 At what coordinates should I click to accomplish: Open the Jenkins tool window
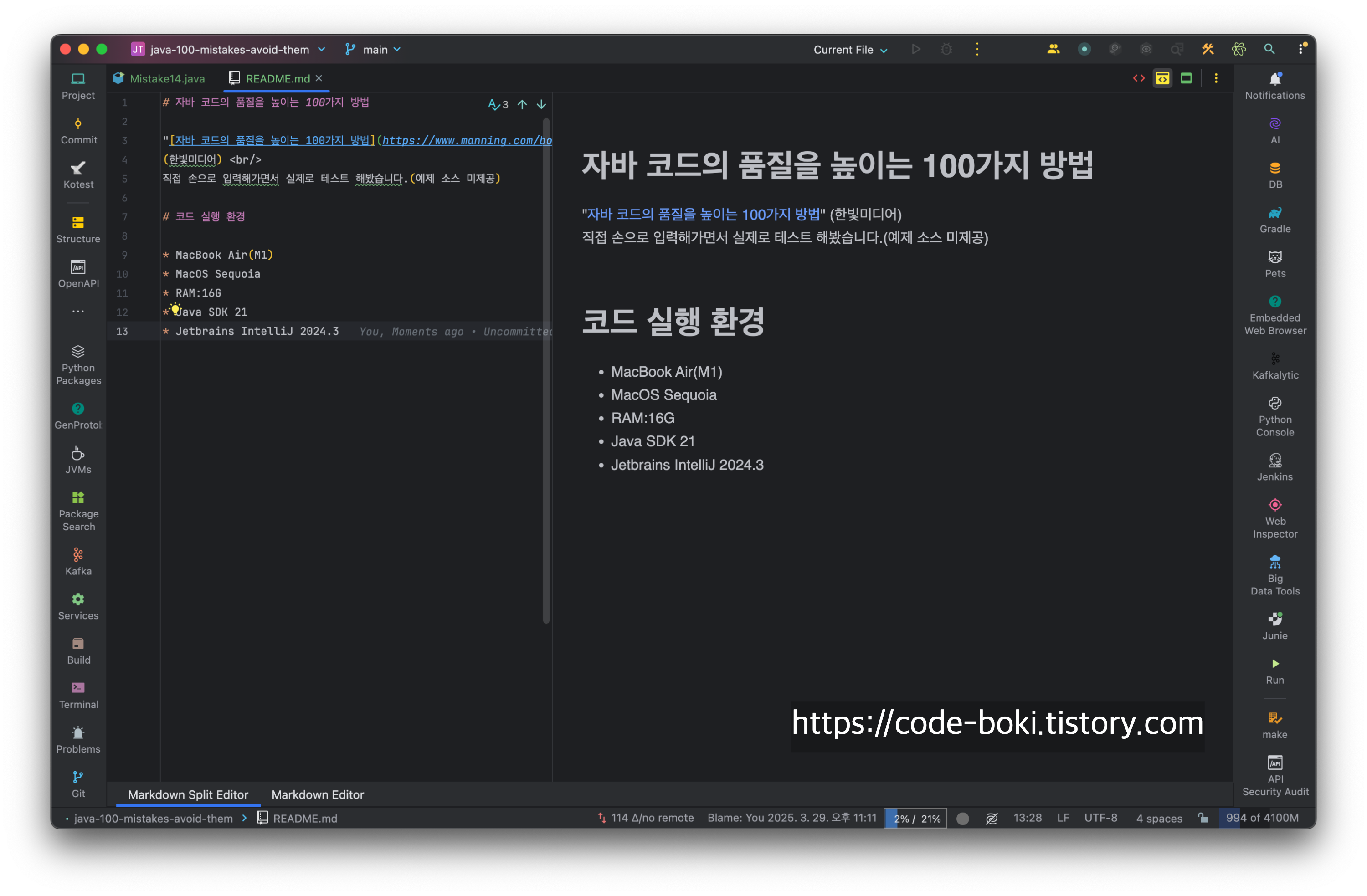pyautogui.click(x=1274, y=467)
